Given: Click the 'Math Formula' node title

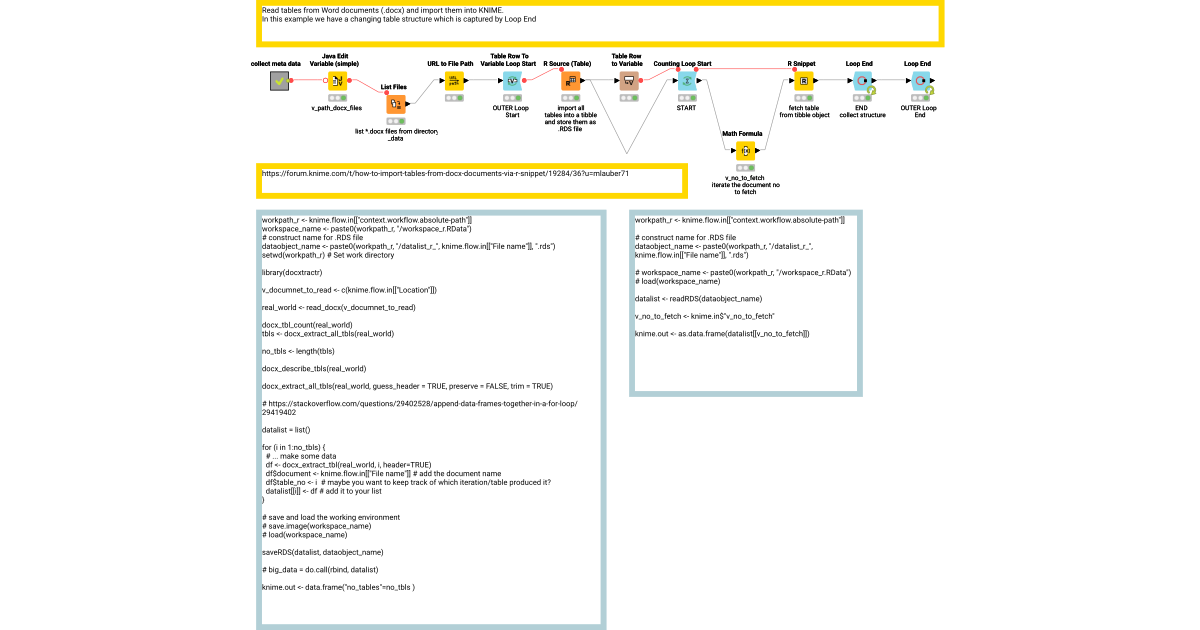Looking at the screenshot, I should [741, 132].
